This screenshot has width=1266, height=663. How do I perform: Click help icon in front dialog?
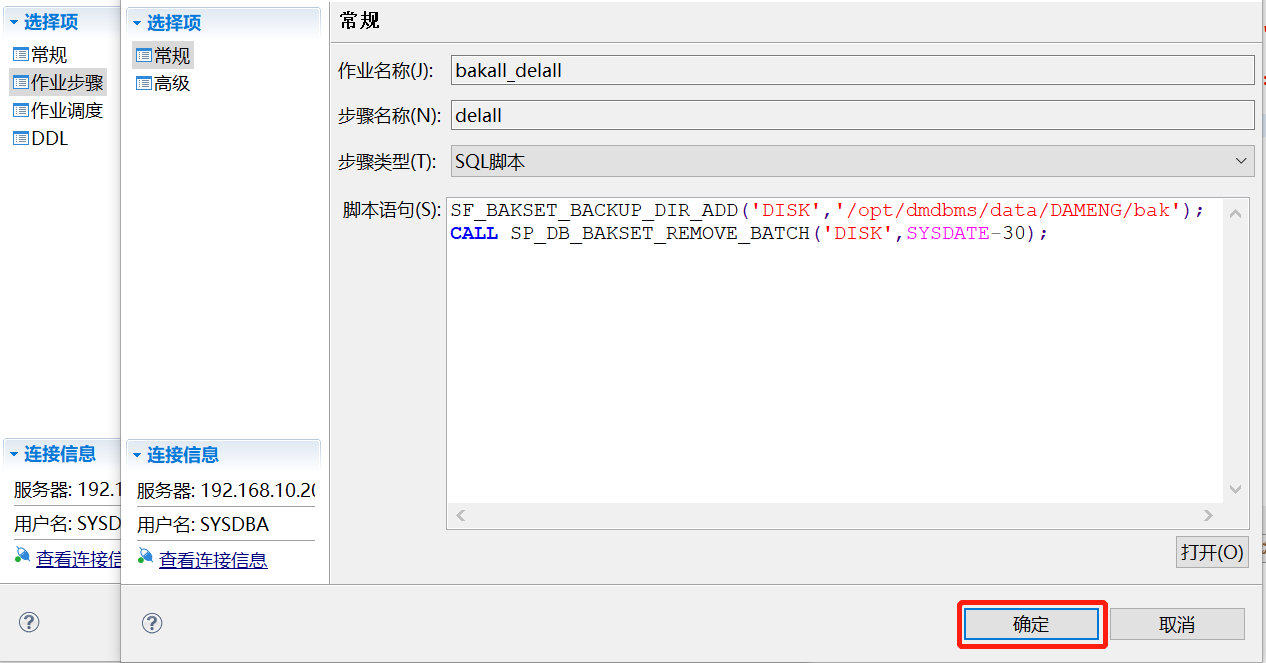coord(152,623)
